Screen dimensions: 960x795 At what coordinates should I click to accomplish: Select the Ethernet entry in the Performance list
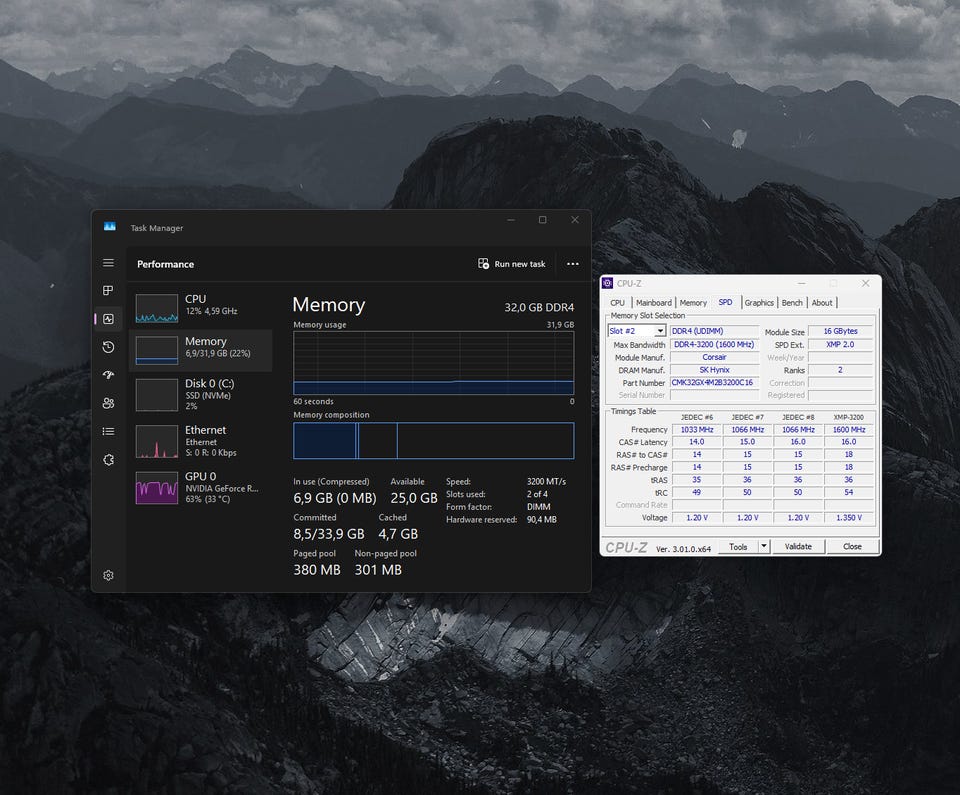(200, 441)
